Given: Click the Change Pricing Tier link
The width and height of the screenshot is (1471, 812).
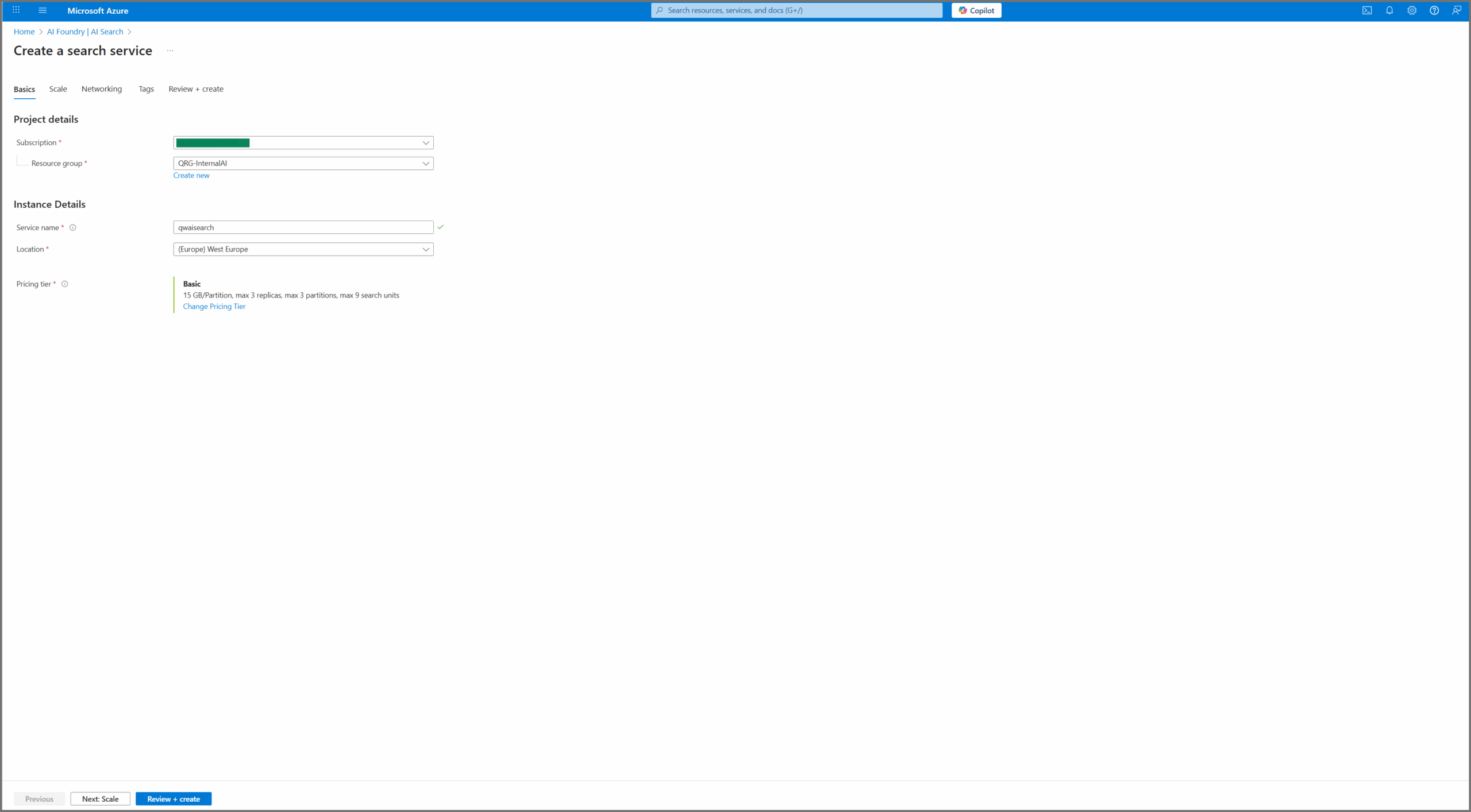Looking at the screenshot, I should pos(214,306).
